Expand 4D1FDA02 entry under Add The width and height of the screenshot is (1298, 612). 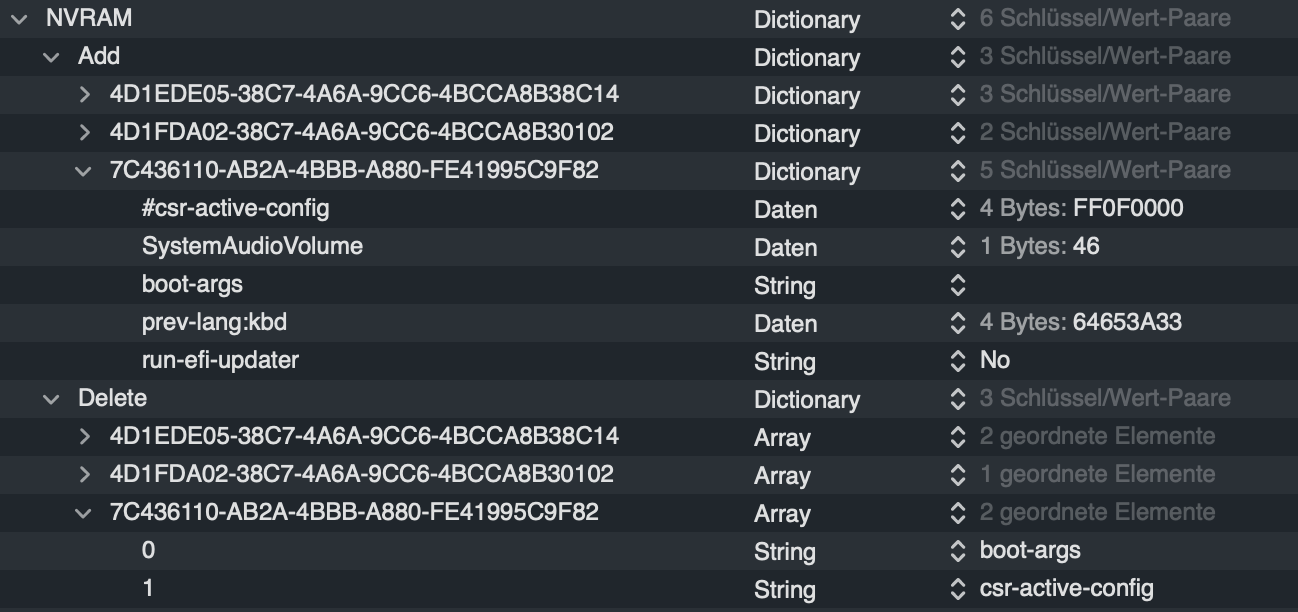pyautogui.click(x=84, y=133)
